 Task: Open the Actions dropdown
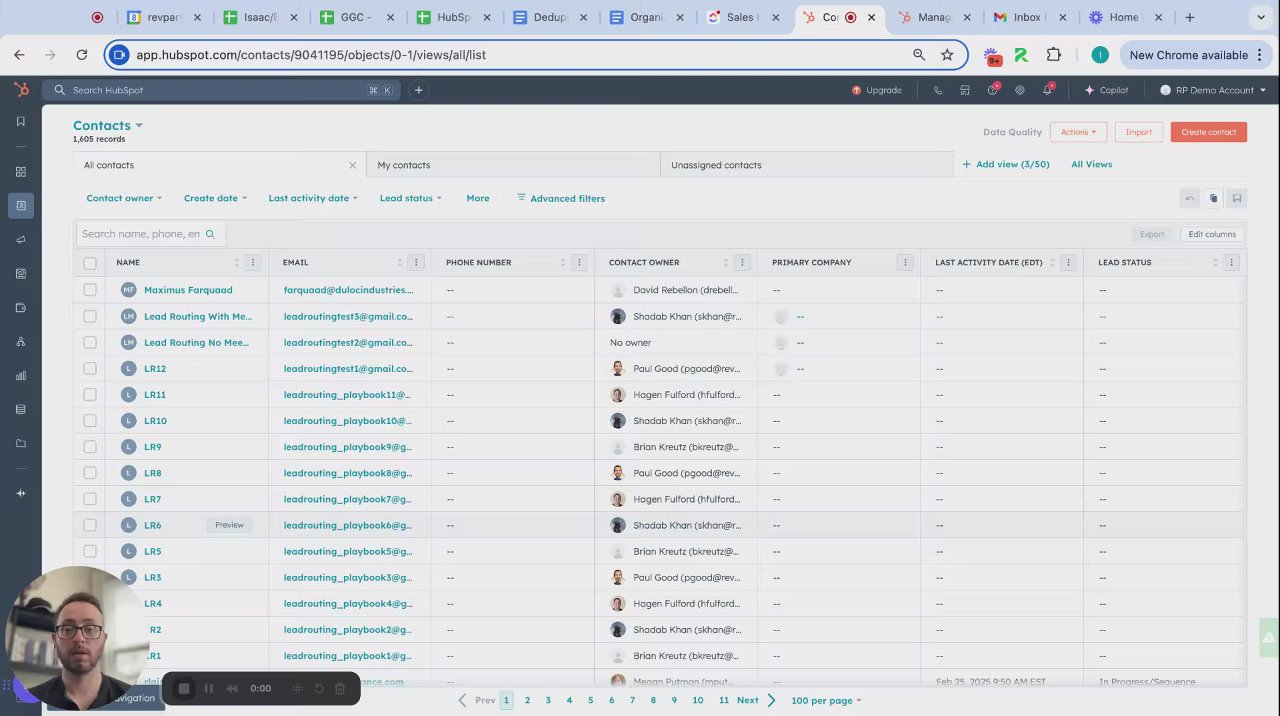pyautogui.click(x=1078, y=132)
